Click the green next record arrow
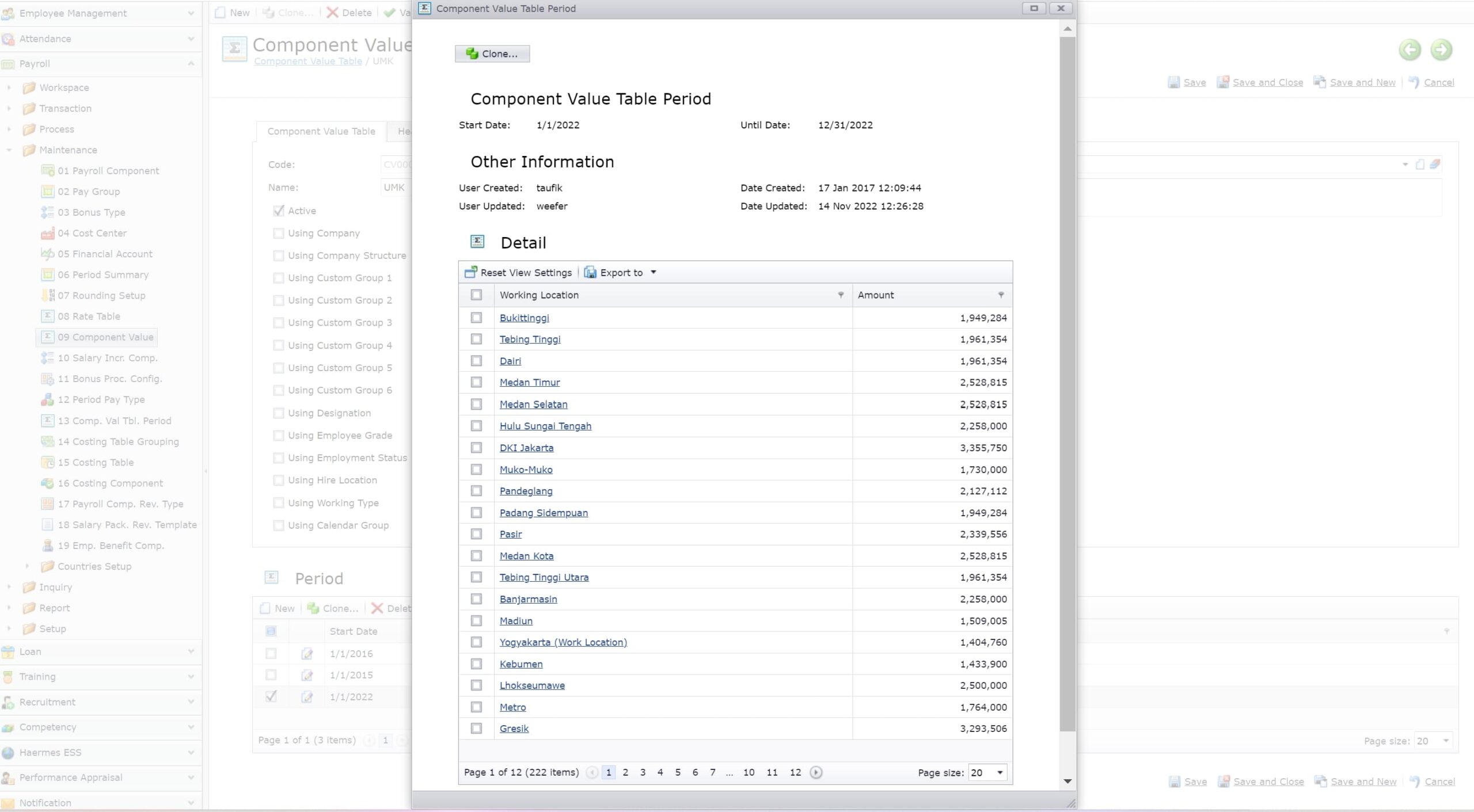This screenshot has height=812, width=1474. 1441,49
